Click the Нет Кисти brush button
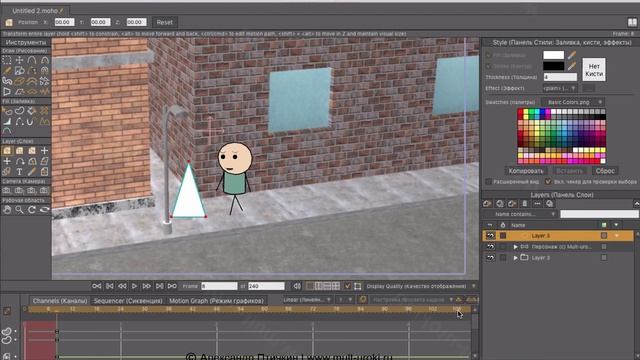Viewport: 640px width, 360px height. point(594,69)
